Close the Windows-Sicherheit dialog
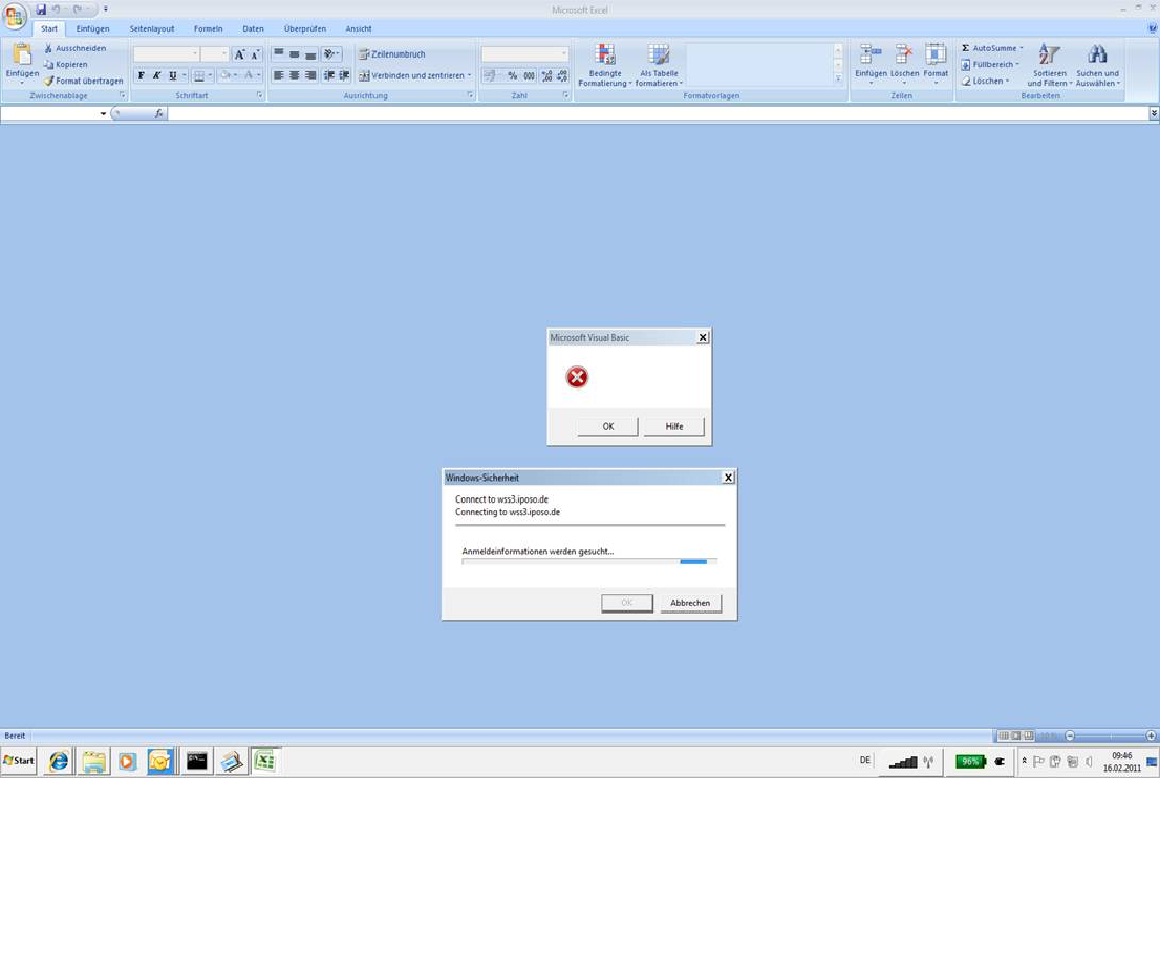Screen dimensions: 1164x959 click(728, 478)
